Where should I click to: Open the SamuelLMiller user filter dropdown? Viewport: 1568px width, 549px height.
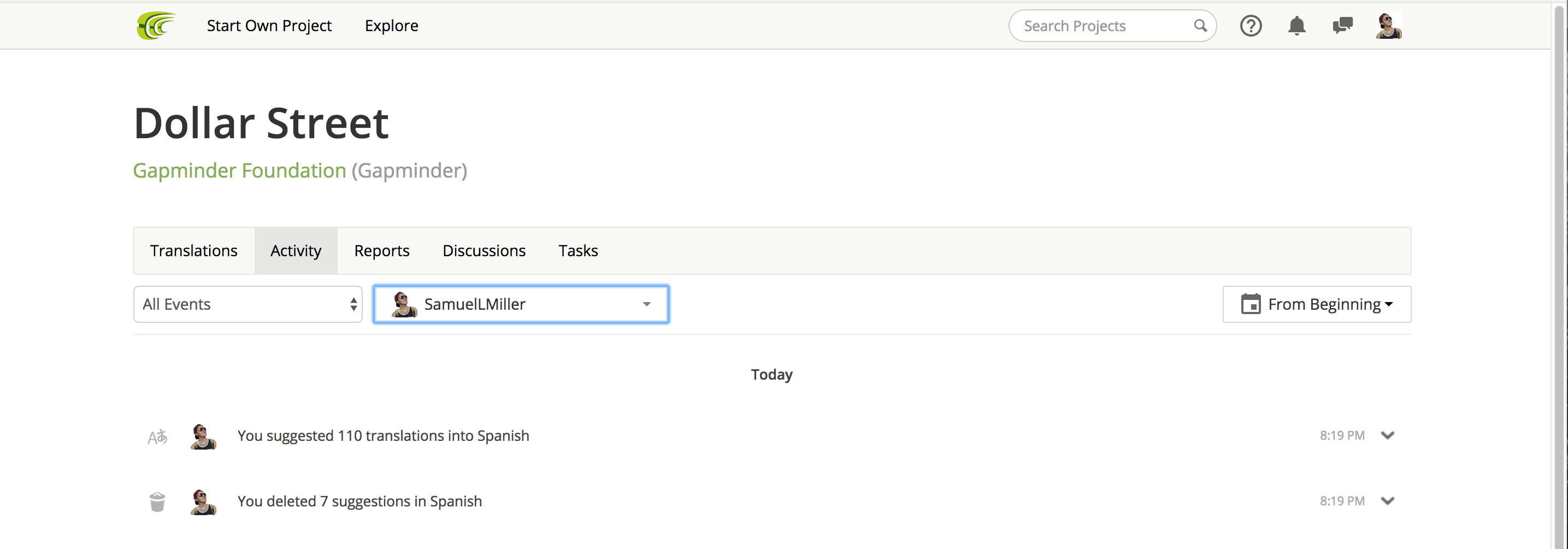pos(521,304)
